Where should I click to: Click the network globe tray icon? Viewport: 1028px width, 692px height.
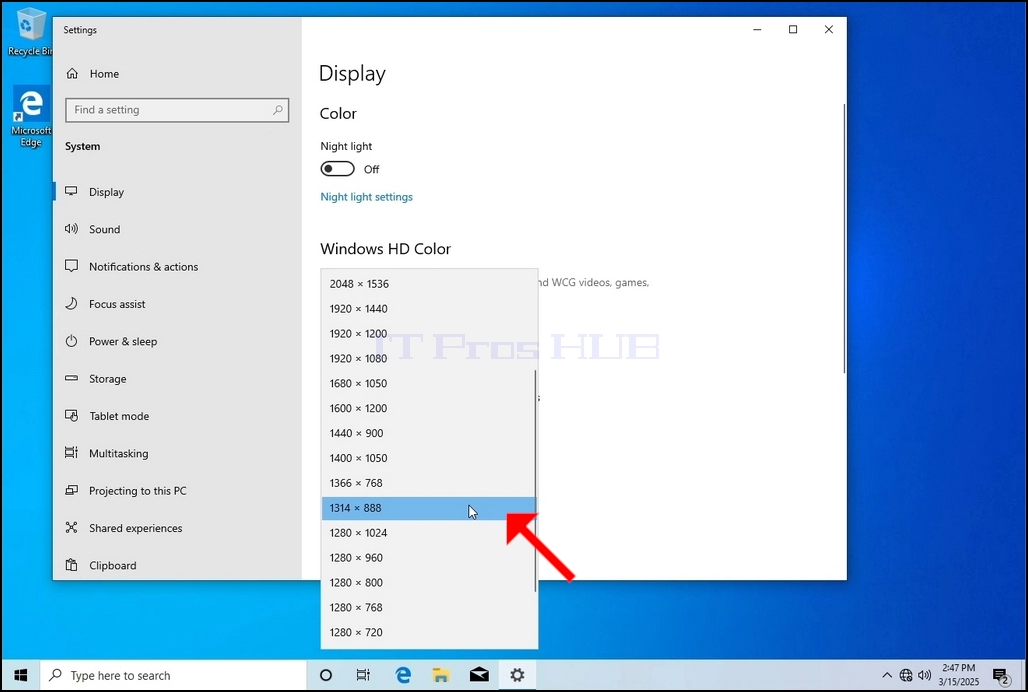[x=906, y=675]
